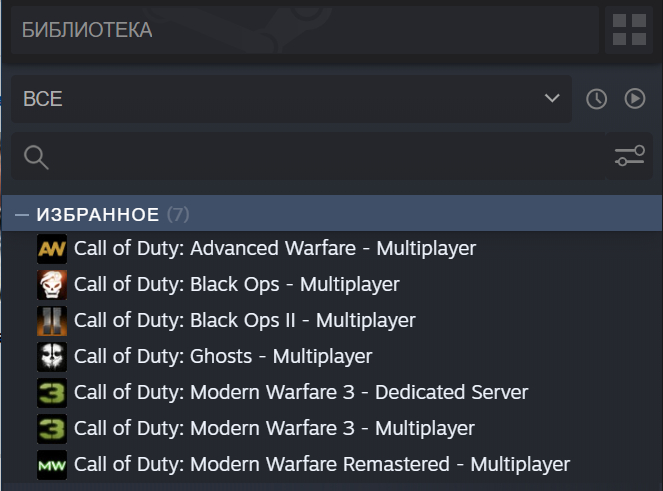Open the ВСЕ category dropdown
Viewport: 663px width, 491px height.
click(291, 99)
